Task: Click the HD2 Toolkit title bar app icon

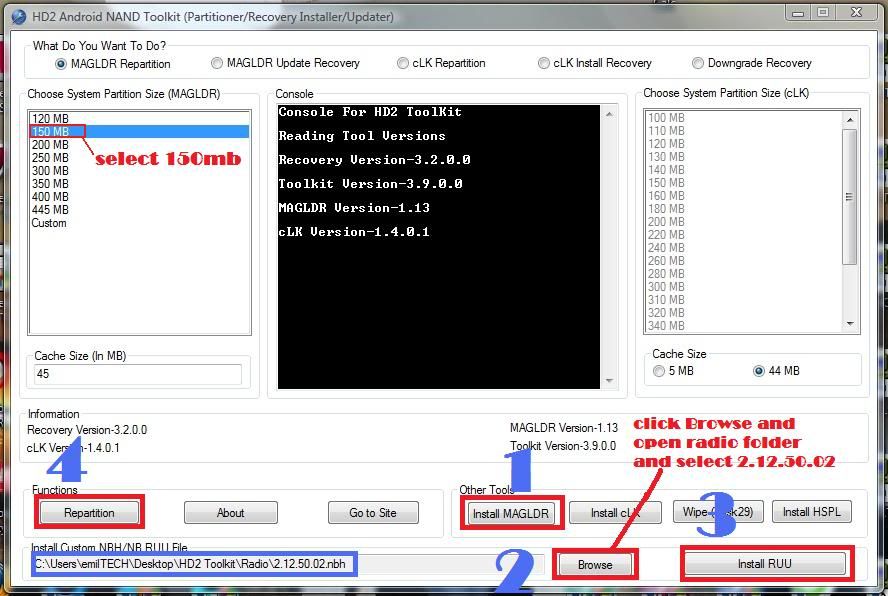Action: 19,16
